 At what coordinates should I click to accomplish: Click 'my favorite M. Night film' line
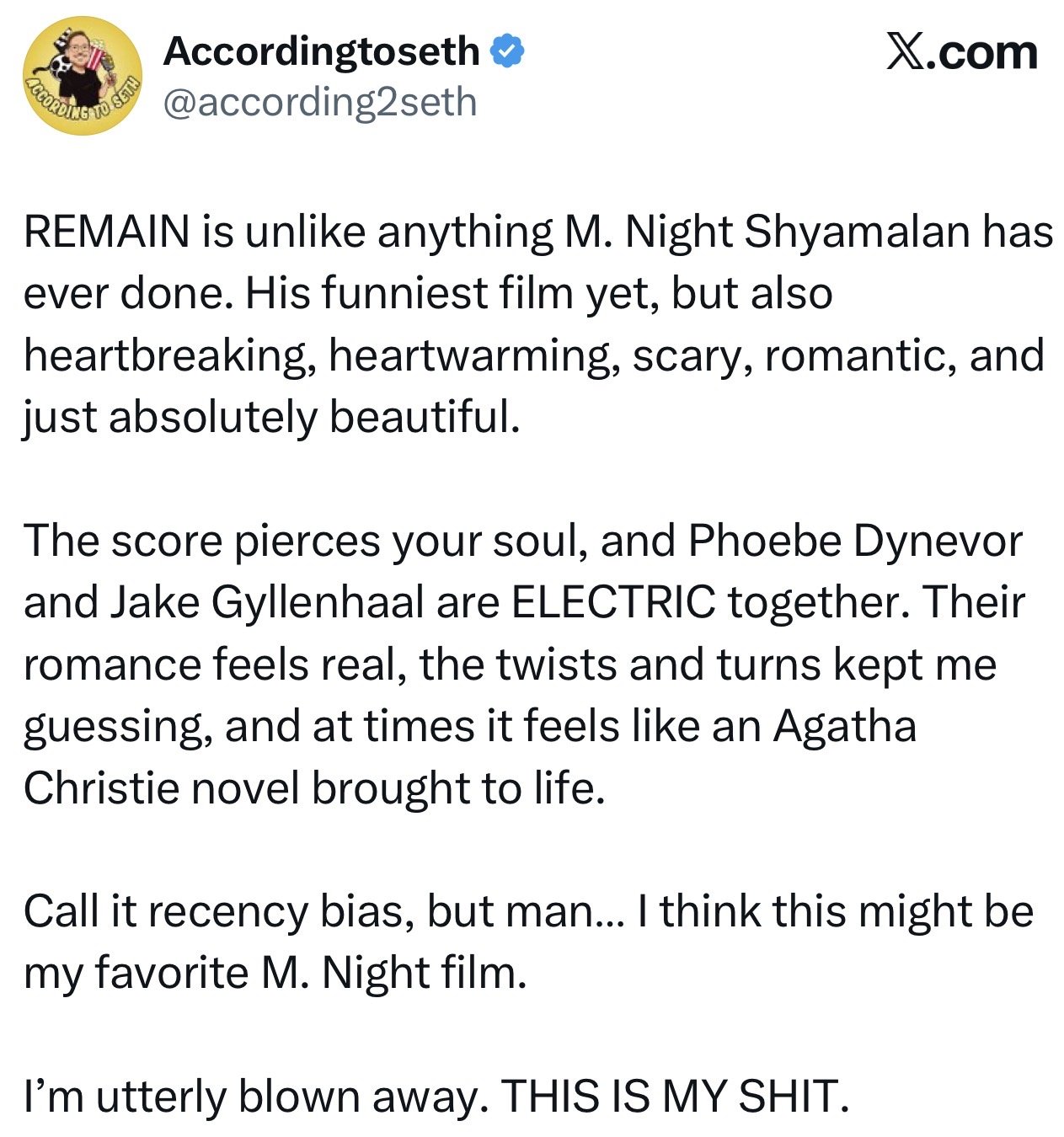point(275,974)
